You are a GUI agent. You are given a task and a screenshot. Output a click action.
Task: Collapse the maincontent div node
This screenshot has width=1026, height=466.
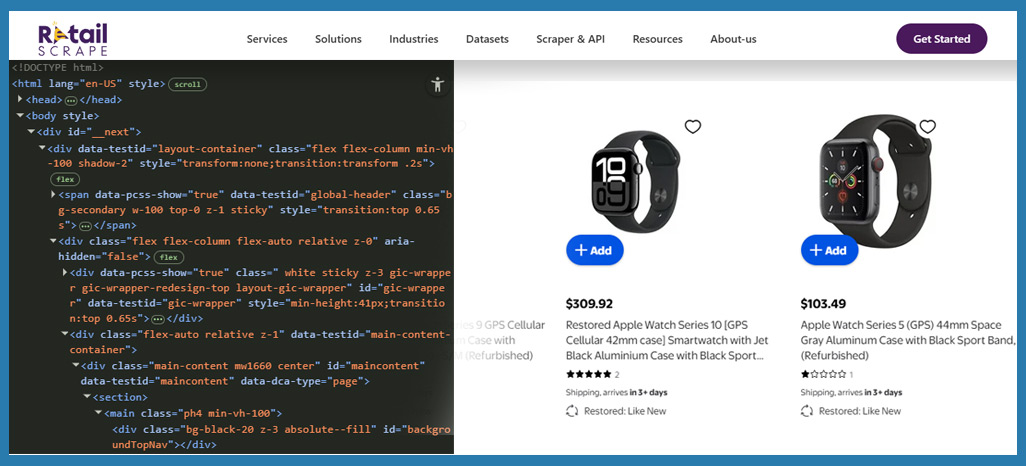coord(75,365)
